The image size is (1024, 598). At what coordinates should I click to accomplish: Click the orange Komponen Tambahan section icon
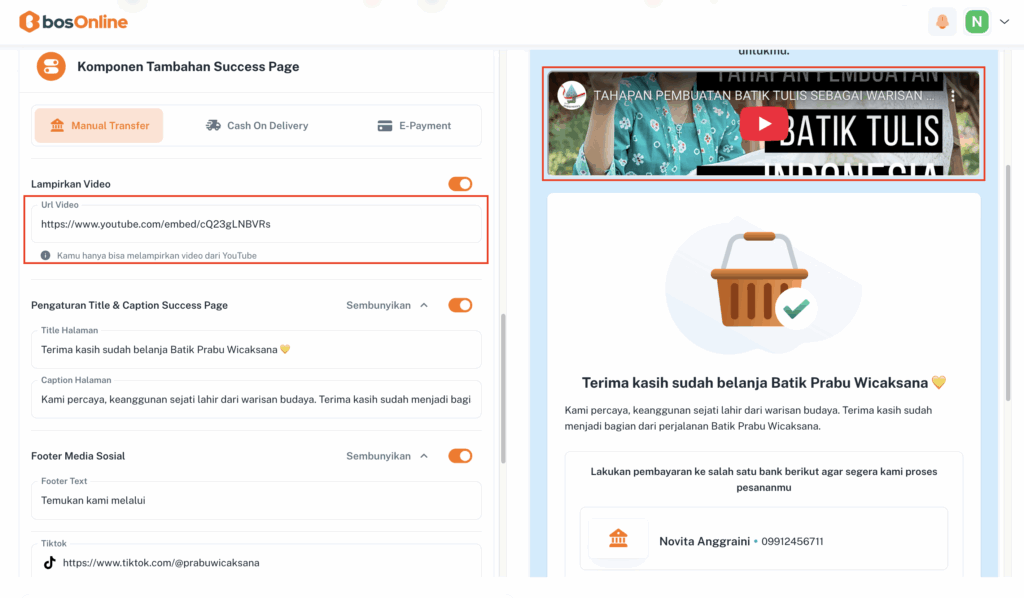pos(51,67)
